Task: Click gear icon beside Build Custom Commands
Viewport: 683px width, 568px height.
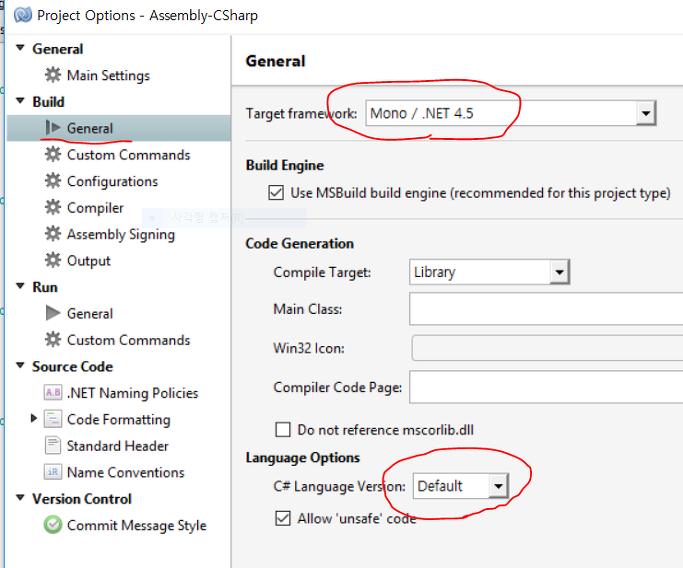Action: click(53, 155)
